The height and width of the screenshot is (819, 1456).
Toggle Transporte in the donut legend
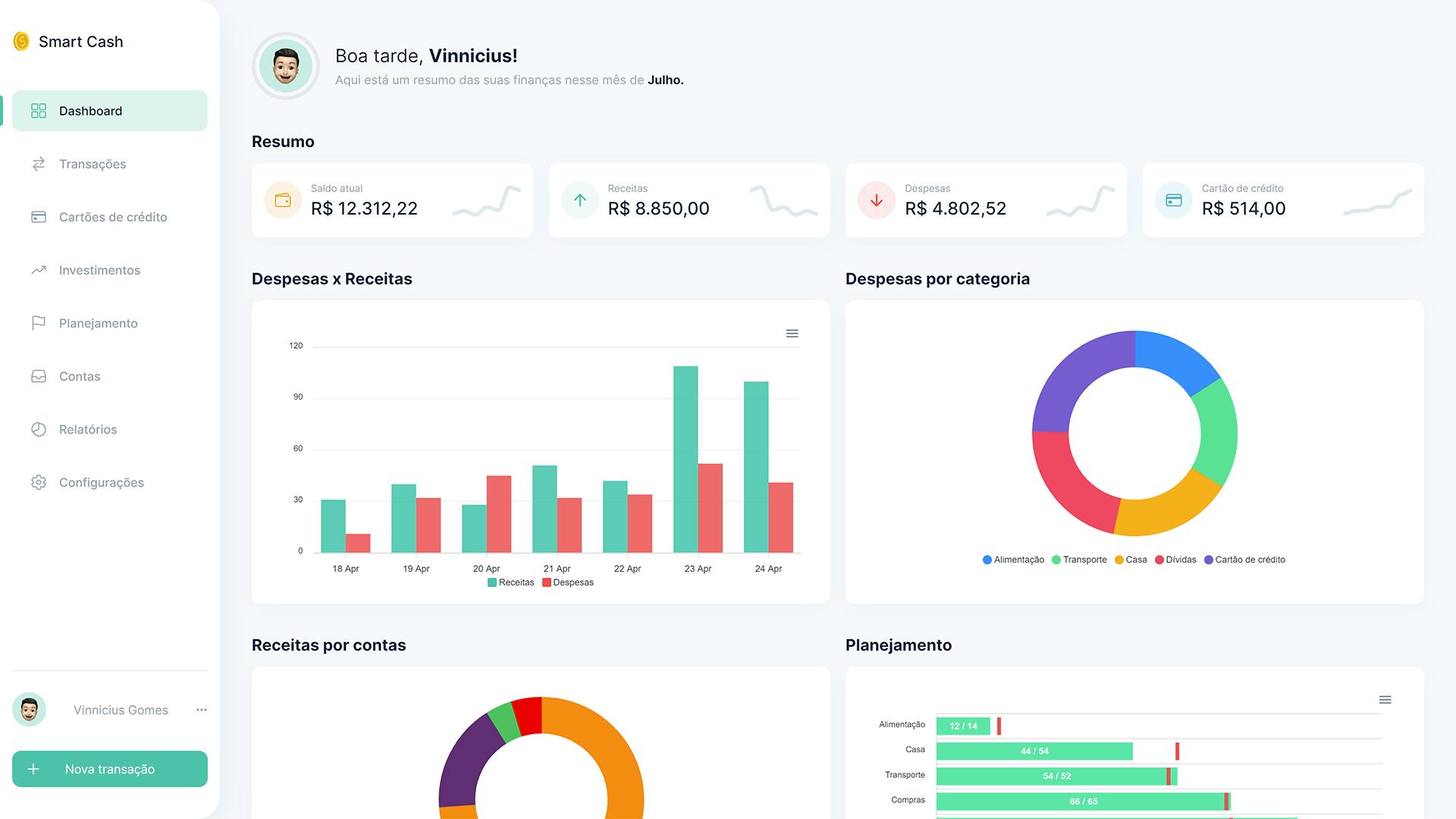tap(1079, 560)
